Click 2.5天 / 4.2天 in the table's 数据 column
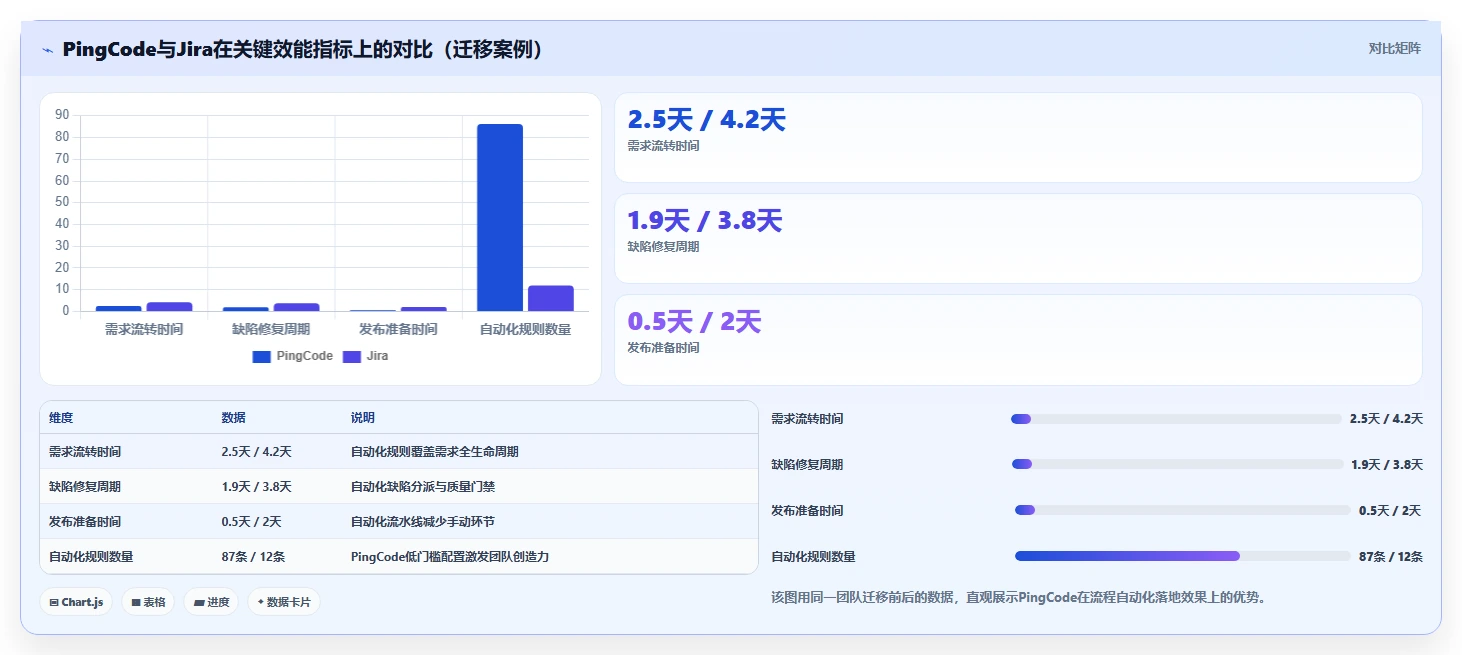Viewport: 1462px width, 655px height. [256, 452]
